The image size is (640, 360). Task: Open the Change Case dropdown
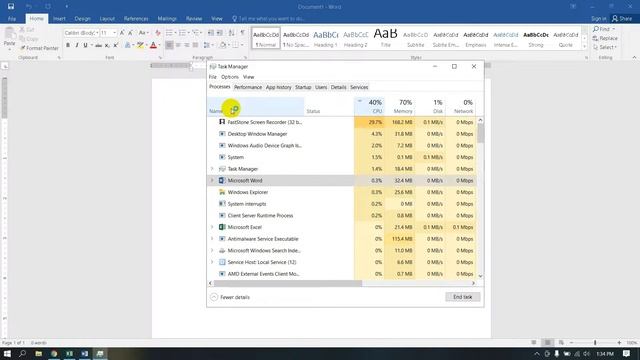143,33
